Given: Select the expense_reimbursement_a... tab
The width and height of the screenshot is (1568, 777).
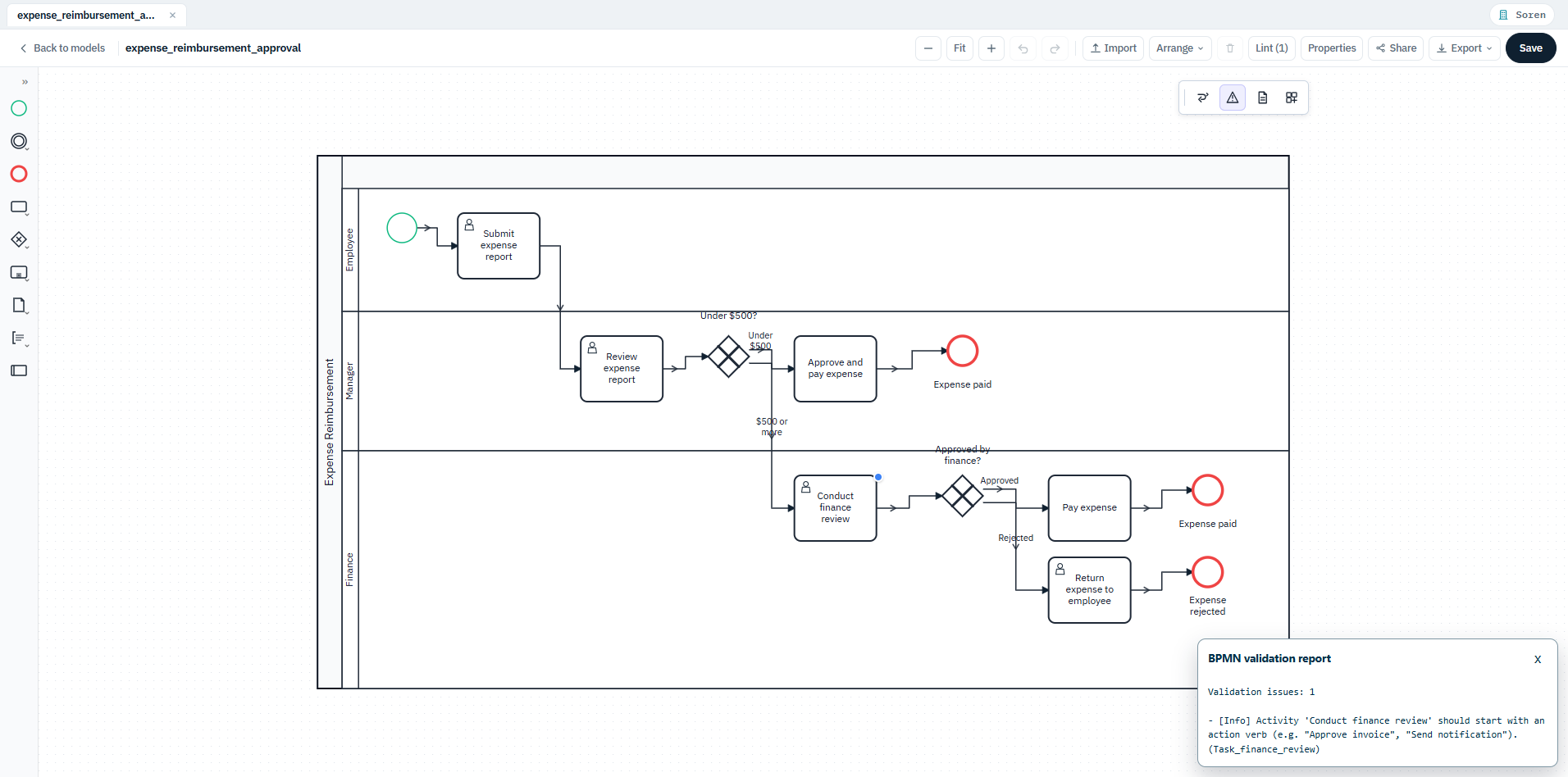Looking at the screenshot, I should [86, 15].
